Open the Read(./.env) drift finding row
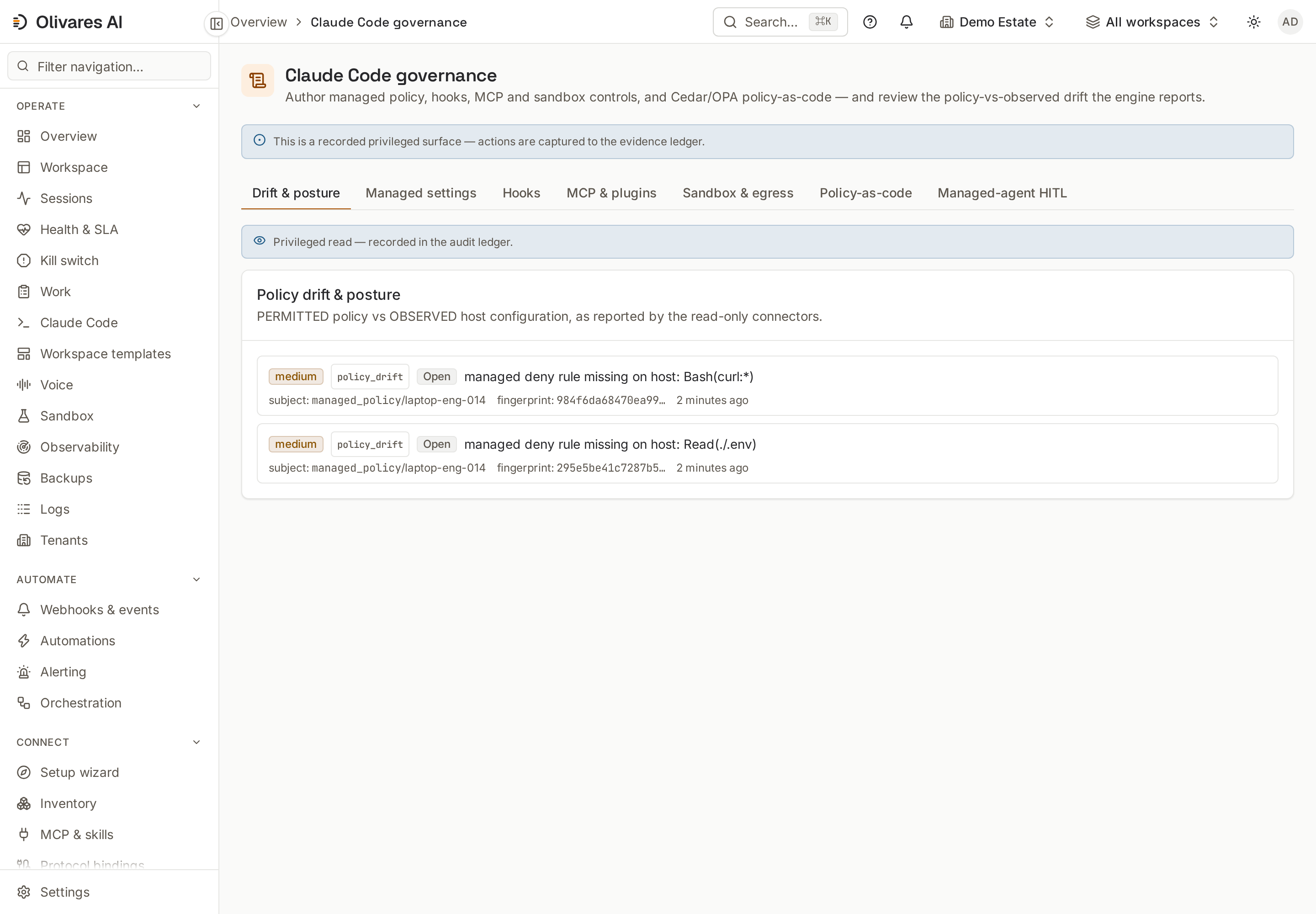1316x914 pixels. coord(767,453)
